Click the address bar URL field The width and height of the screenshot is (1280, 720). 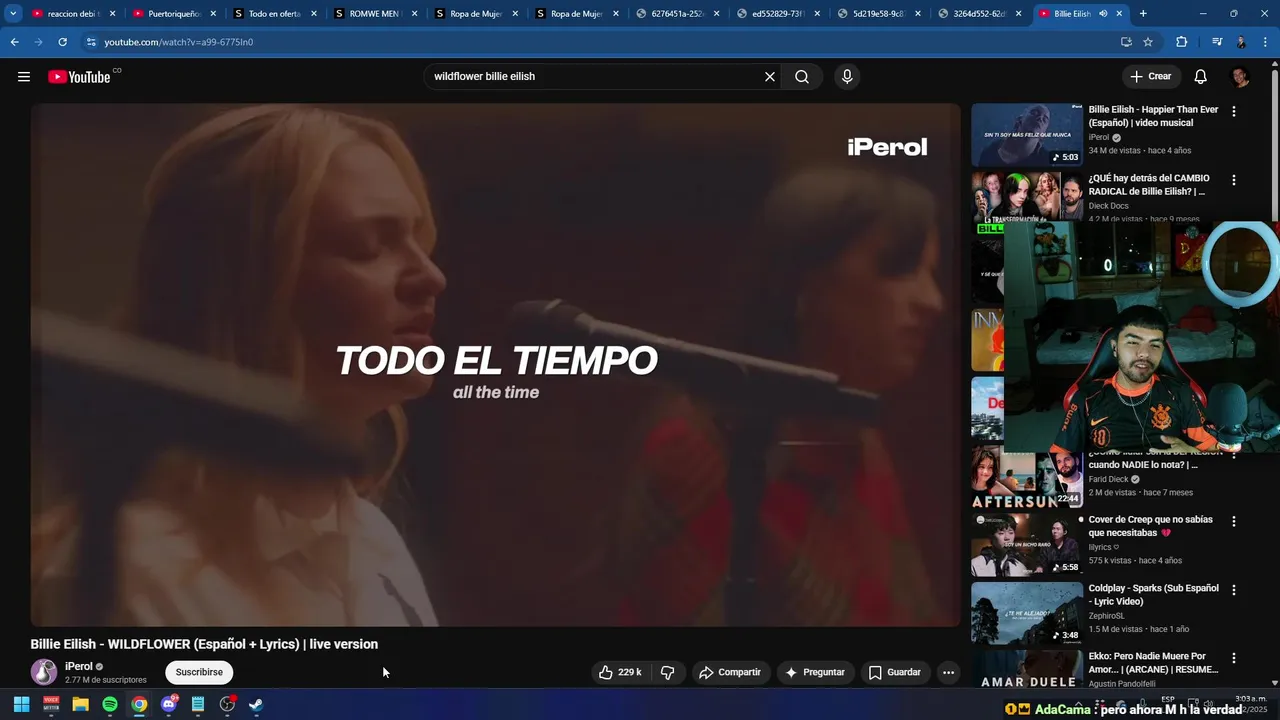(600, 42)
